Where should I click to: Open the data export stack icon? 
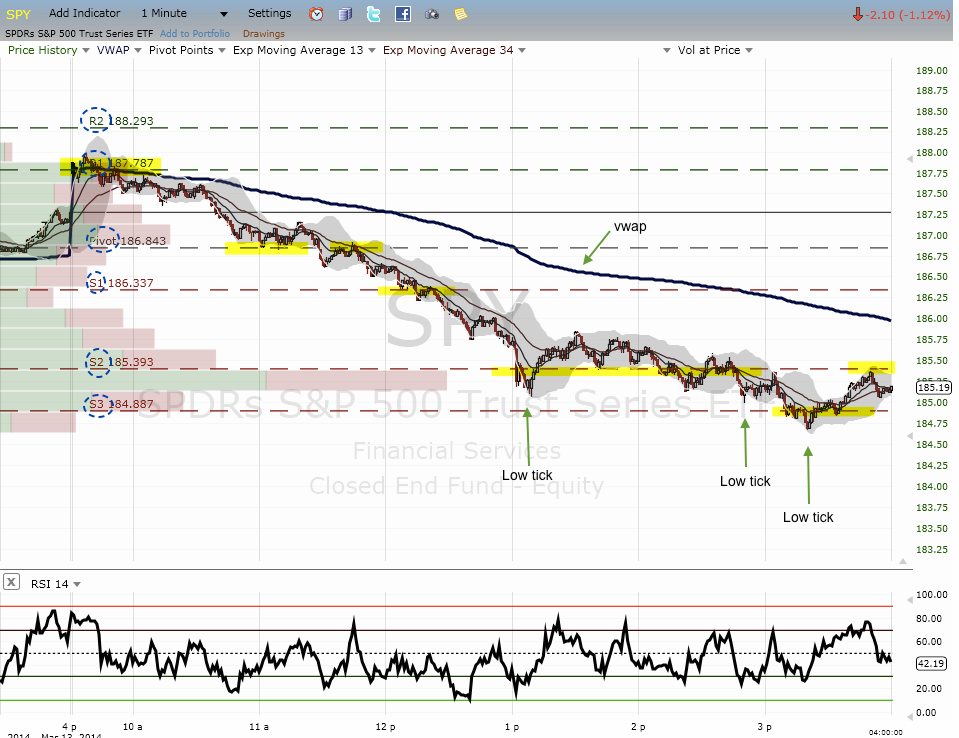tap(345, 13)
